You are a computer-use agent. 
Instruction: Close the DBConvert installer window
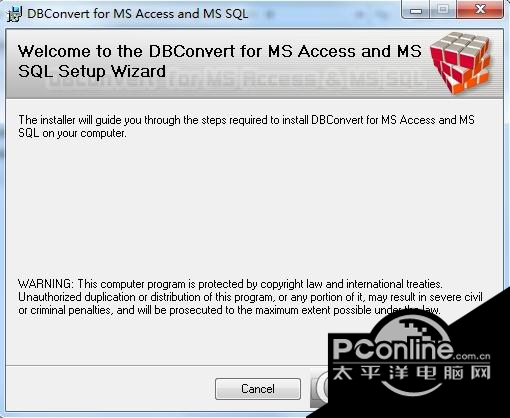480,9
